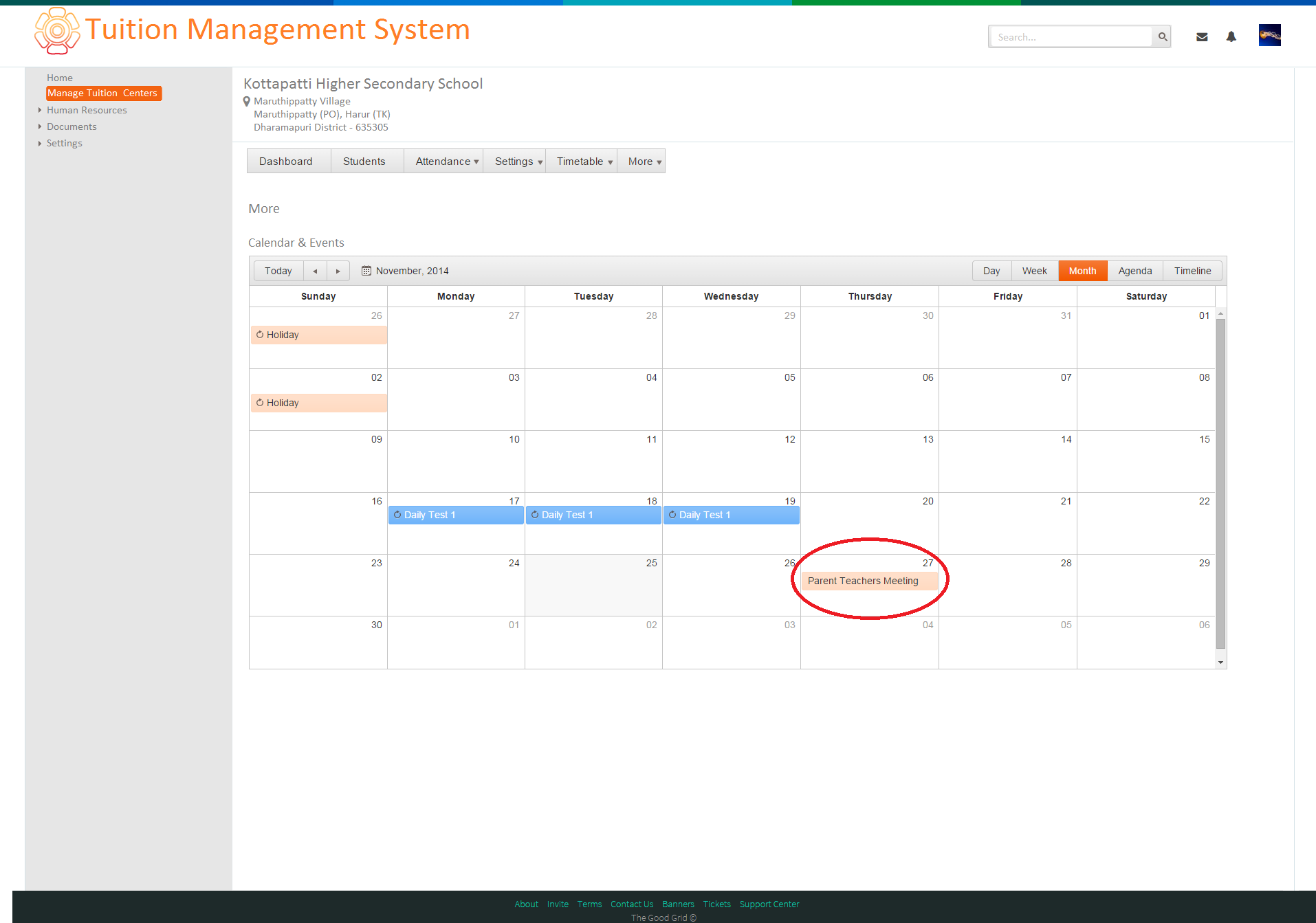Select the Month view button
The height and width of the screenshot is (923, 1316).
click(x=1083, y=271)
